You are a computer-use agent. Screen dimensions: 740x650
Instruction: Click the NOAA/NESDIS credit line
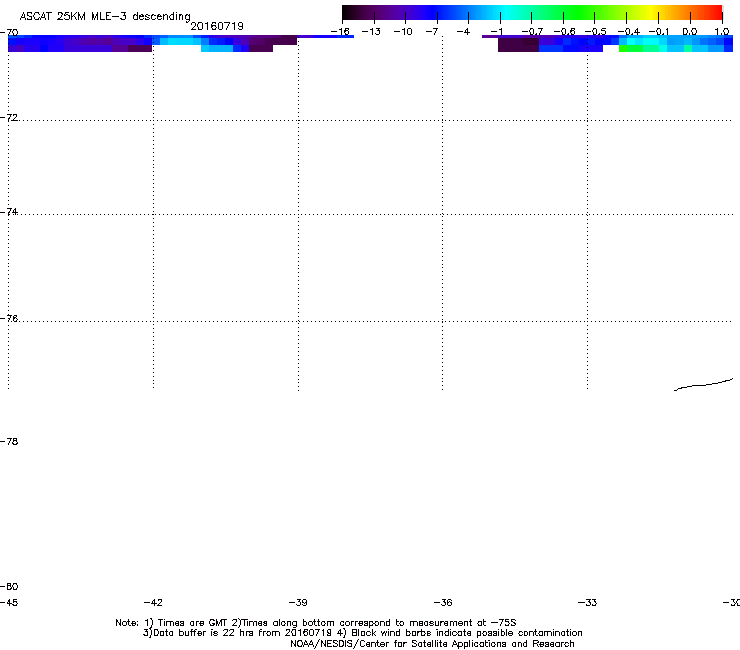[x=432, y=644]
